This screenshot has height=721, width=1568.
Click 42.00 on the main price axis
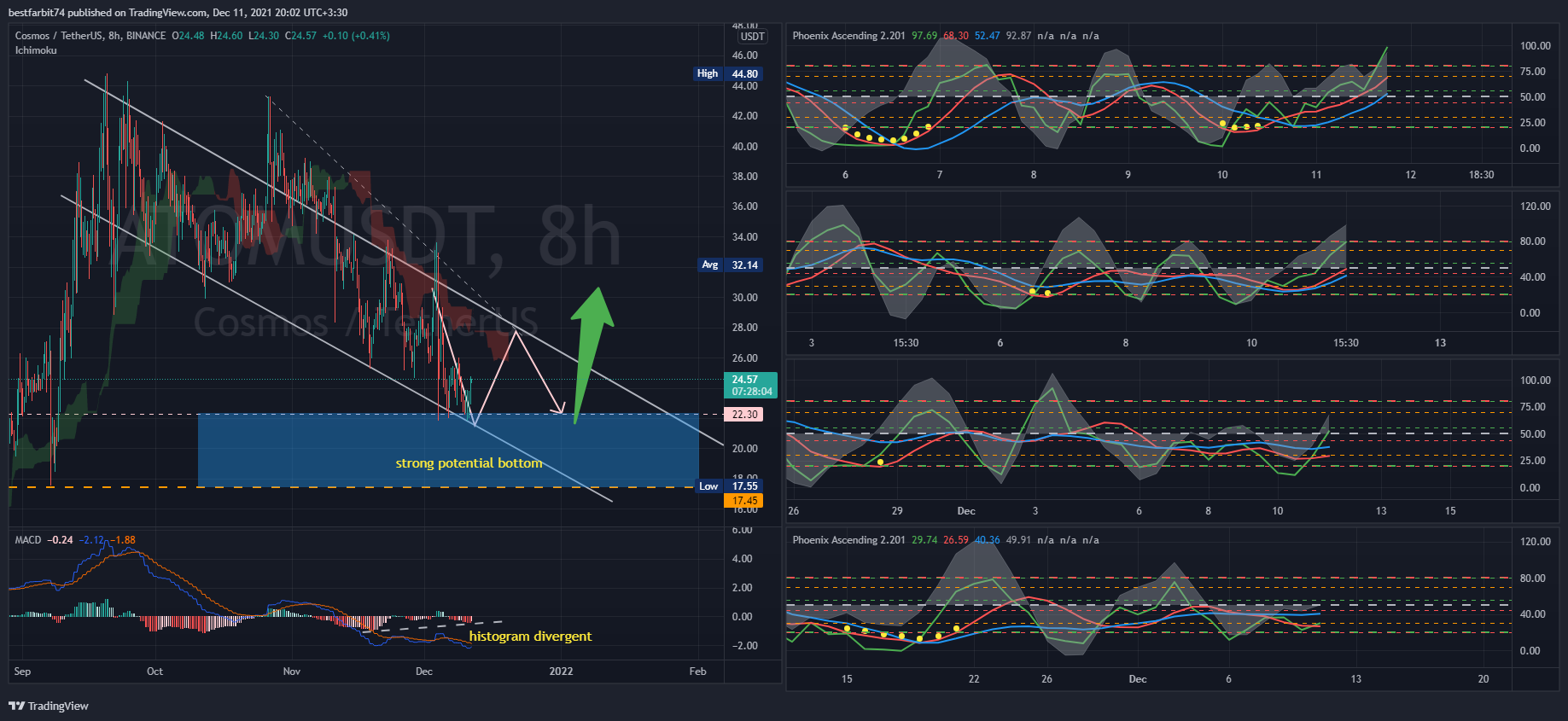[x=744, y=116]
